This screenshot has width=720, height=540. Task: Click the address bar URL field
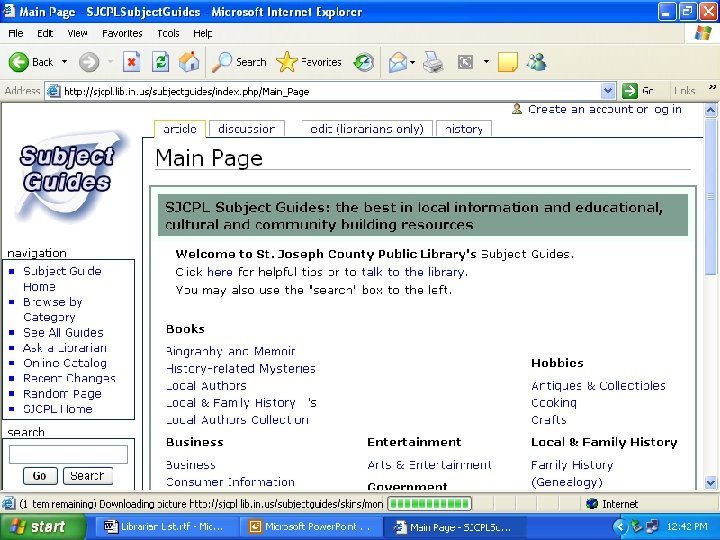coord(331,91)
